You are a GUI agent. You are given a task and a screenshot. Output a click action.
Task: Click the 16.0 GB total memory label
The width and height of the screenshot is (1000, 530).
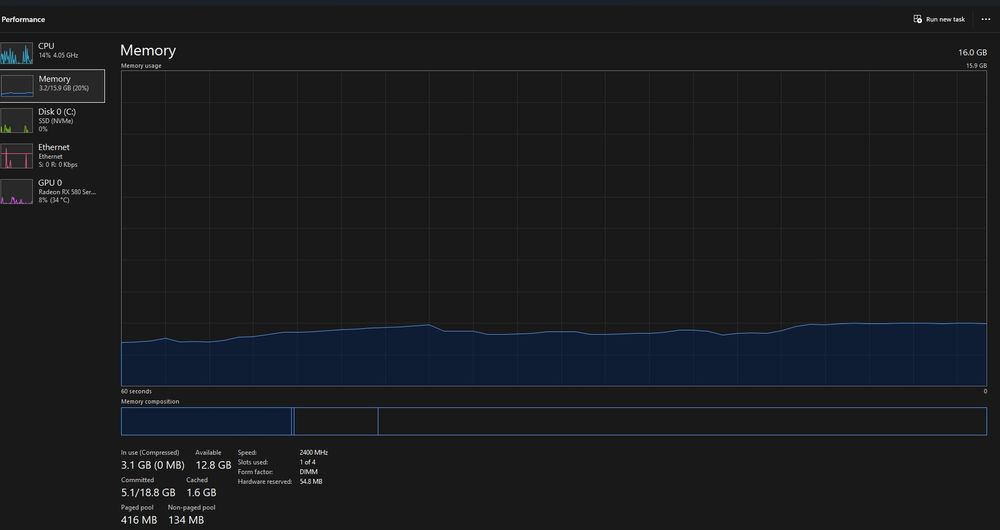coord(972,52)
